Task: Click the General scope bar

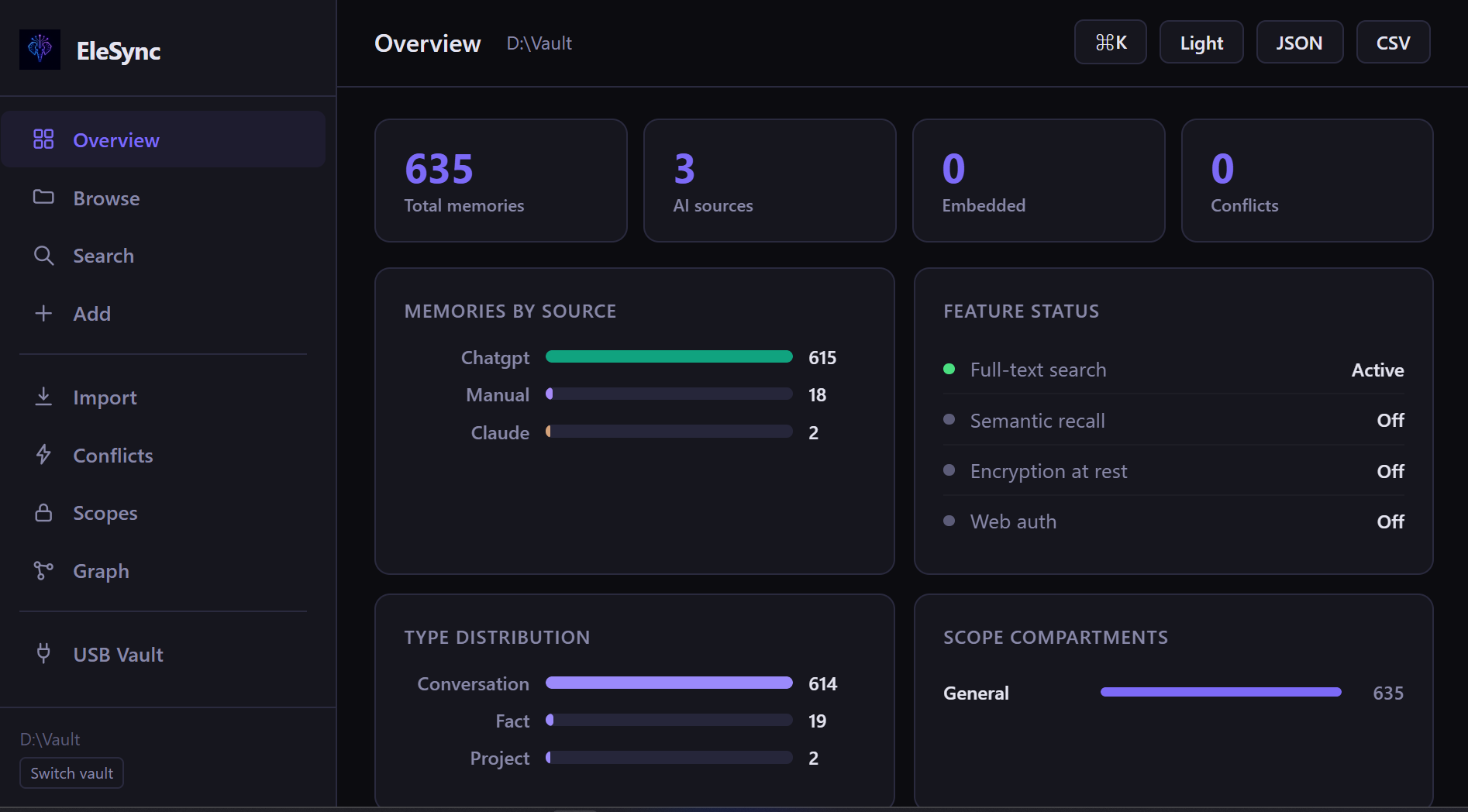Action: coord(1221,692)
